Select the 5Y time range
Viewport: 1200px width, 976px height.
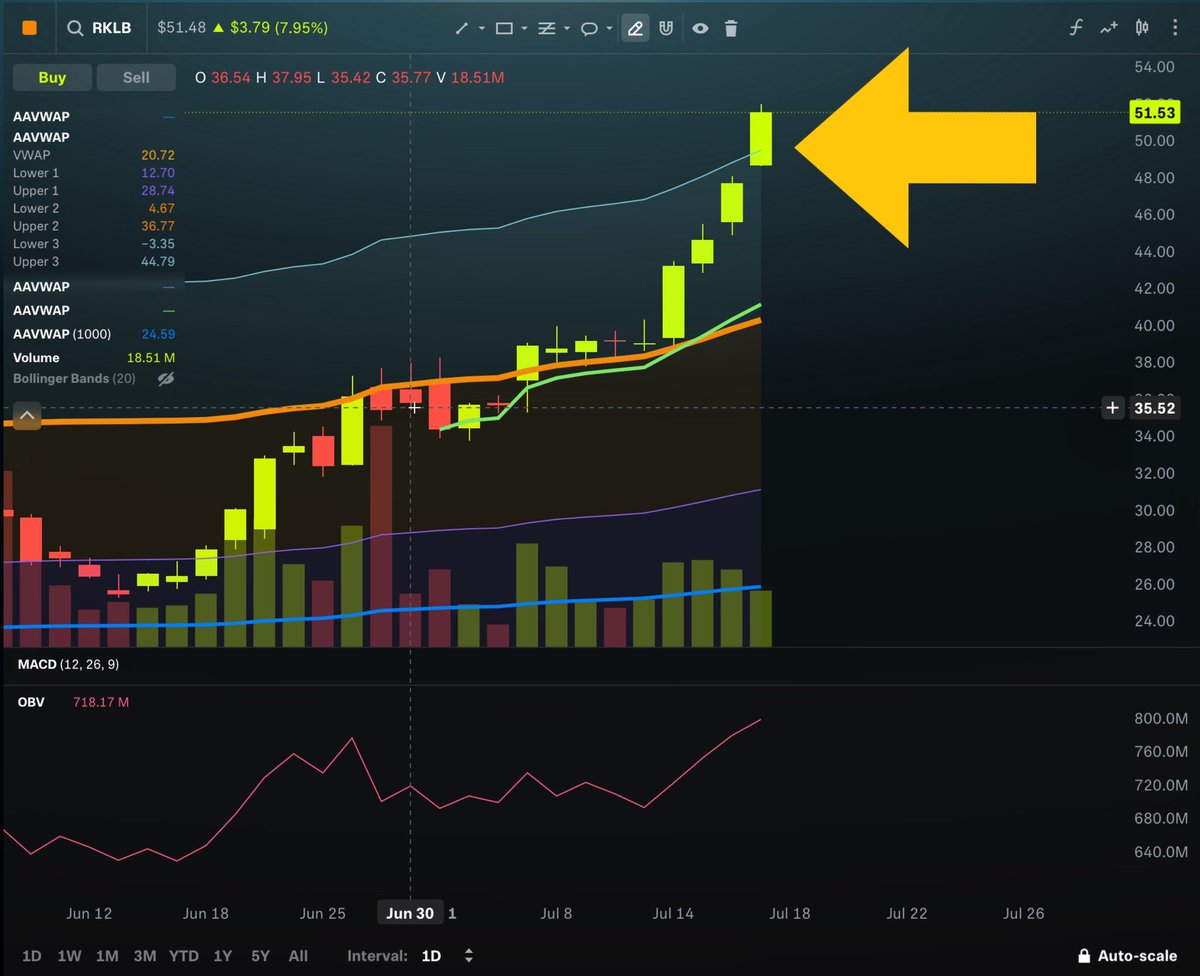[x=260, y=956]
